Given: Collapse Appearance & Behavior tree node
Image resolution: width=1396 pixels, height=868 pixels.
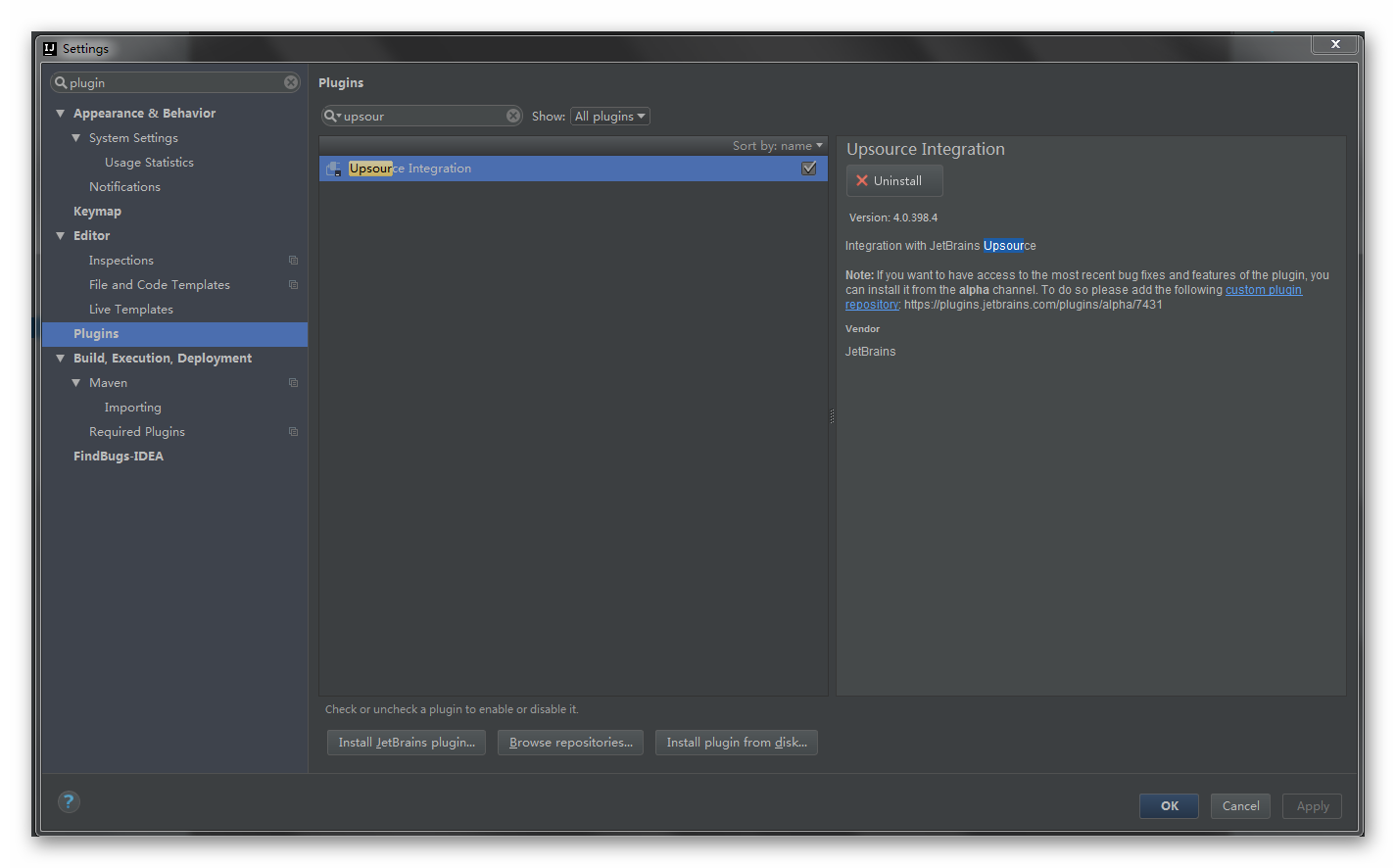Looking at the screenshot, I should (61, 114).
